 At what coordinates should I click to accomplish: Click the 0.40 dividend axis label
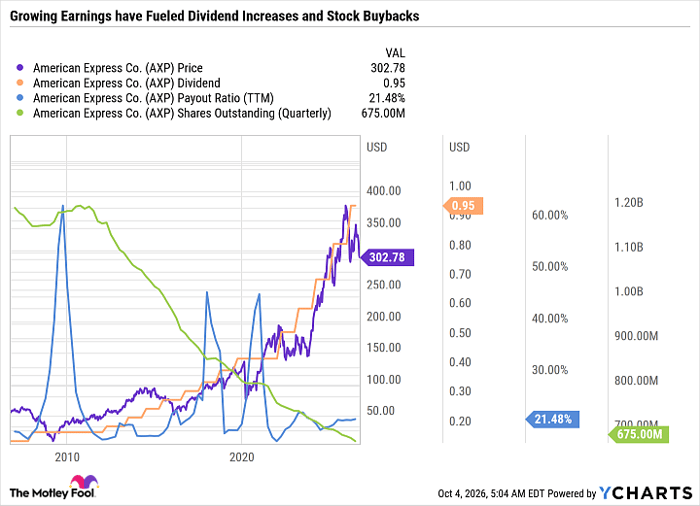(x=460, y=362)
